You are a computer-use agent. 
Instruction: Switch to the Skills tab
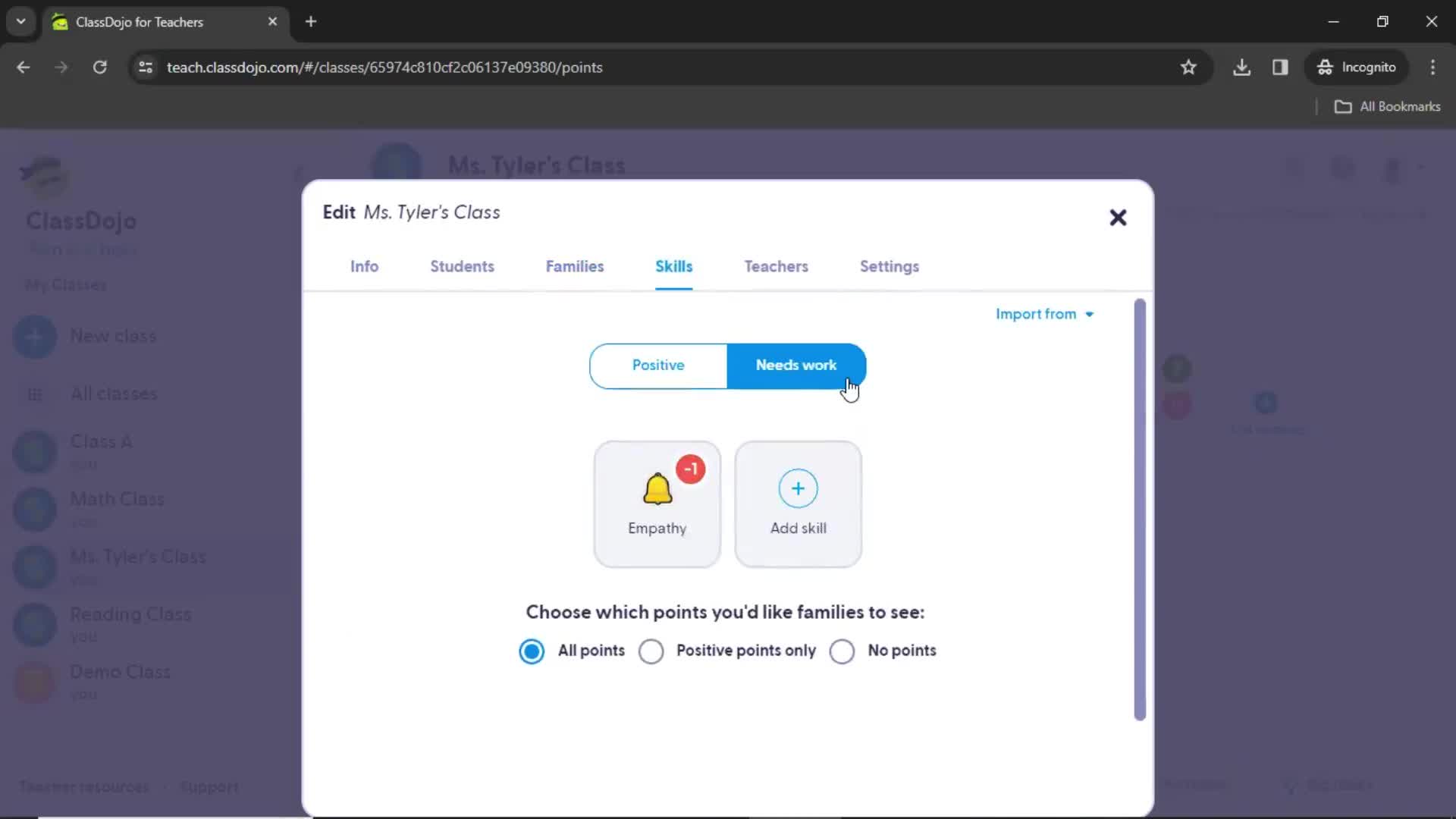click(674, 266)
